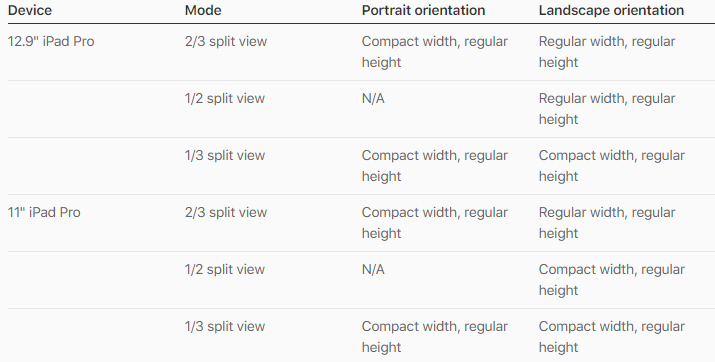
Task: Click portrait cell of 12.9" 1/3 split view
Action: click(435, 166)
